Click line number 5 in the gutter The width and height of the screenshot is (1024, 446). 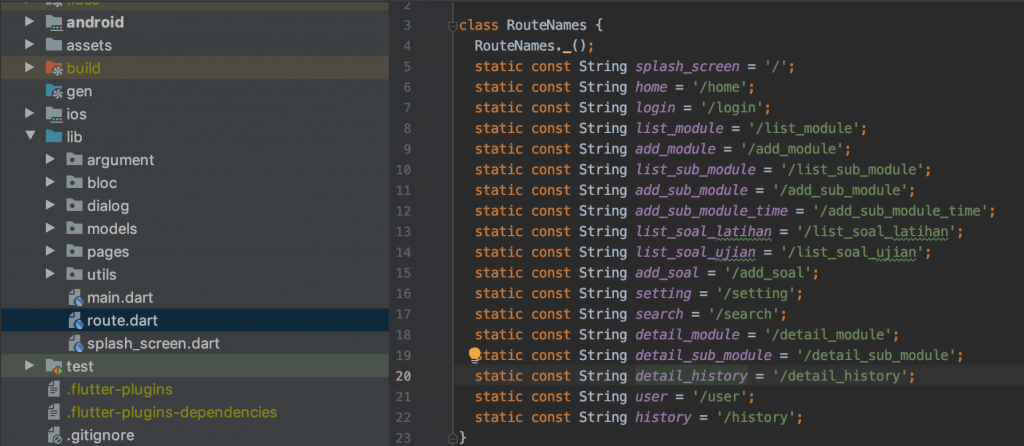pyautogui.click(x=408, y=67)
